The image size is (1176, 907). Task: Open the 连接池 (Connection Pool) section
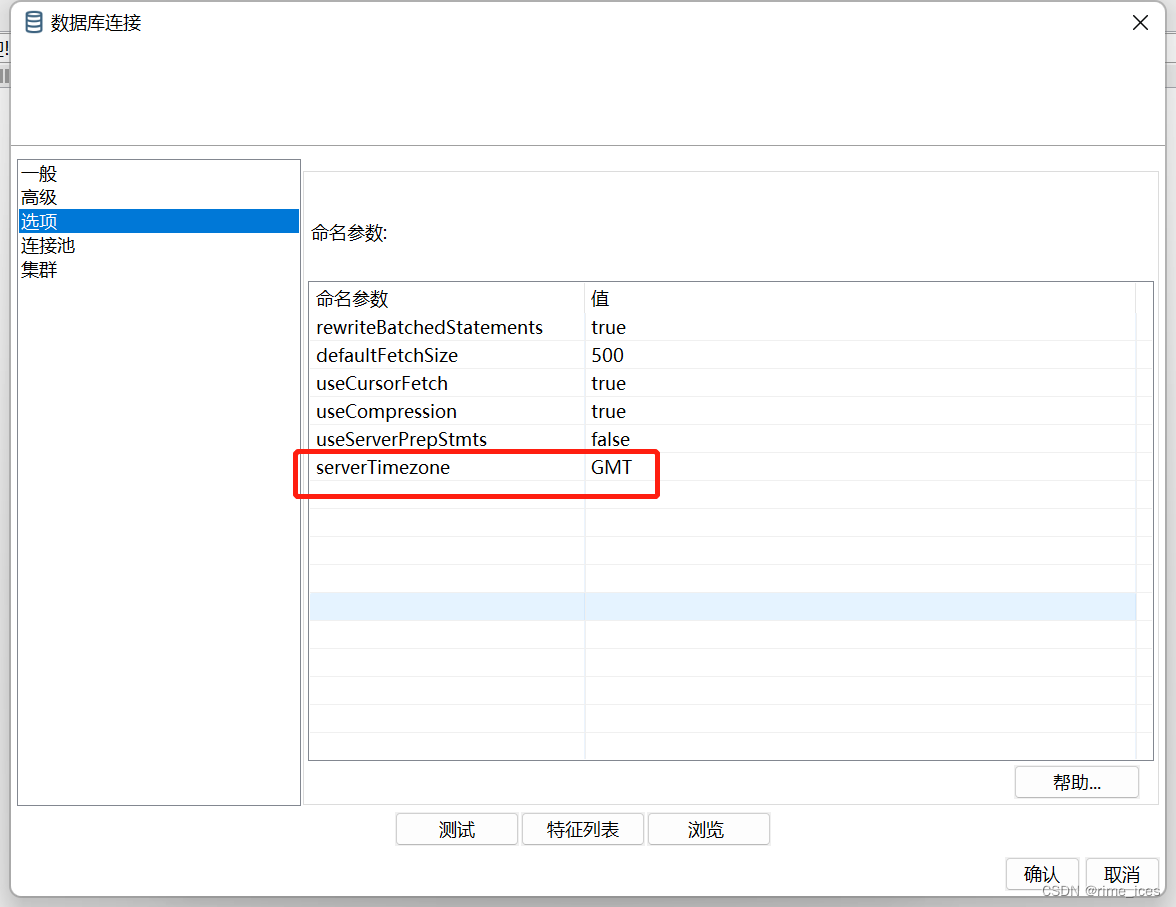coord(49,245)
